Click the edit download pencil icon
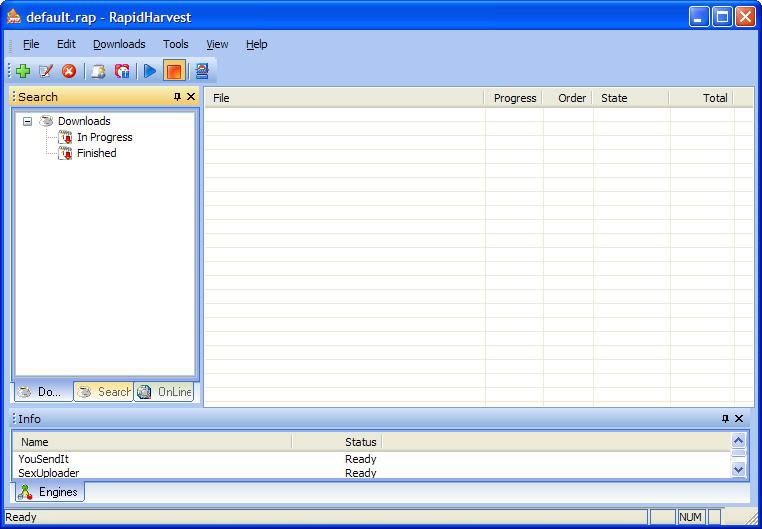 [x=46, y=71]
